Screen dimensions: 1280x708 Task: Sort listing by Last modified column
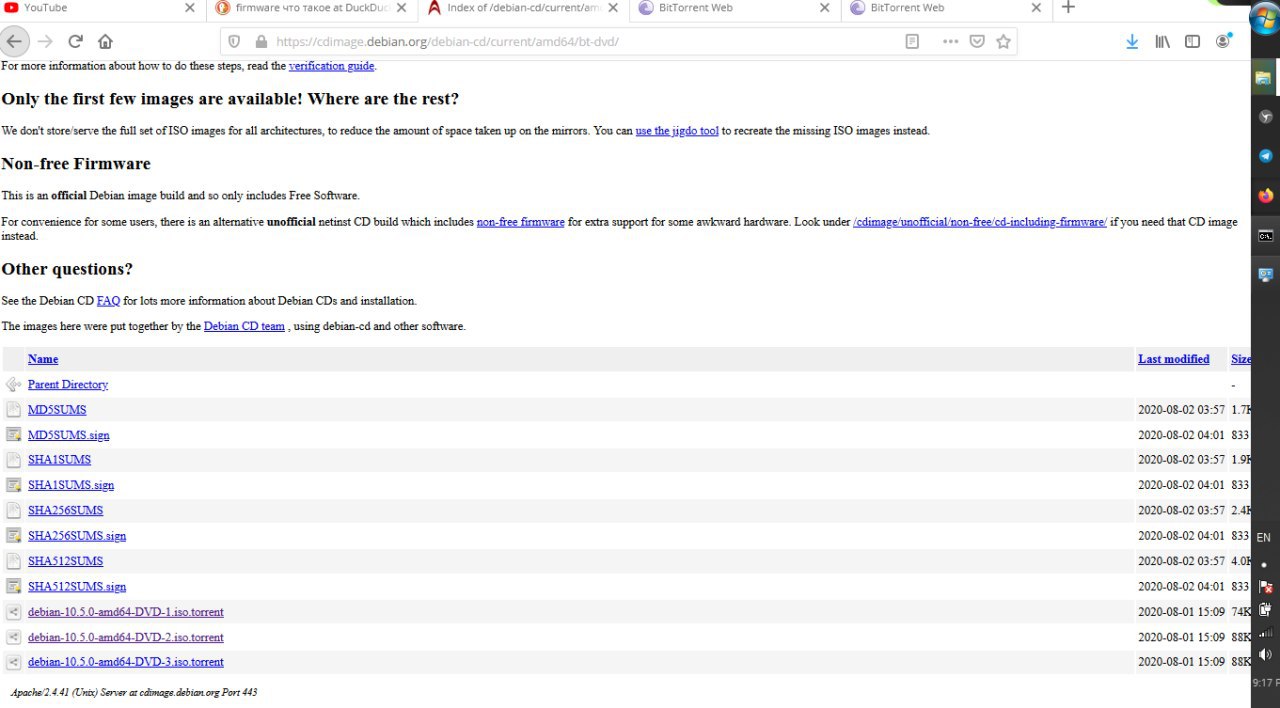point(1174,359)
